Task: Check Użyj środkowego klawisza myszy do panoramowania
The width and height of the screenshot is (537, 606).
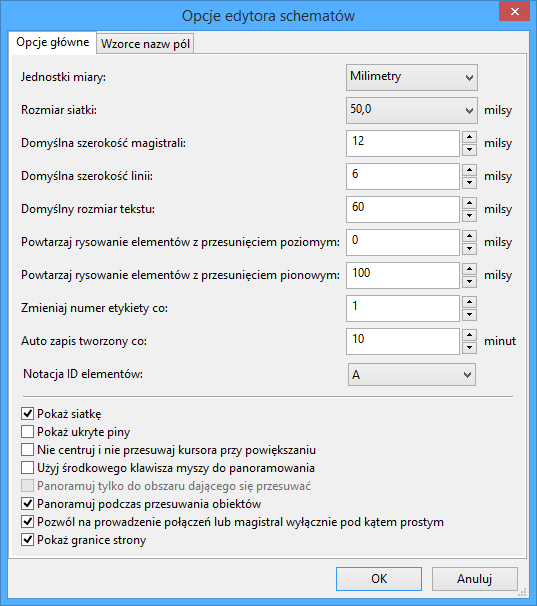Action: click(27, 468)
